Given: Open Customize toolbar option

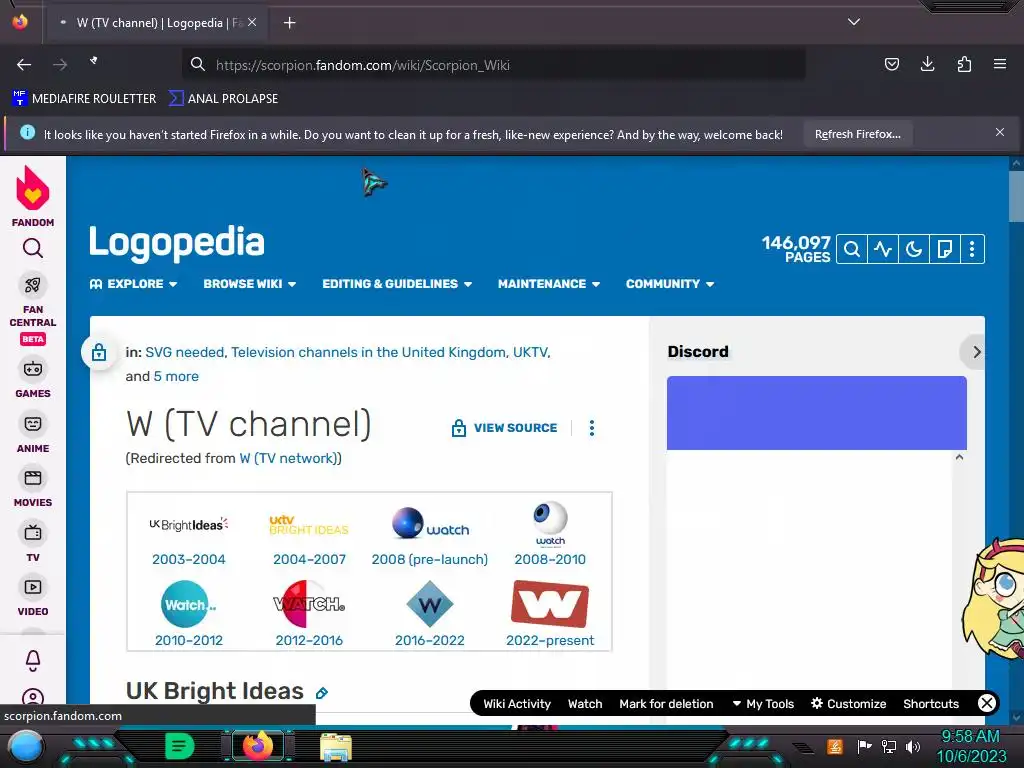Looking at the screenshot, I should [848, 704].
